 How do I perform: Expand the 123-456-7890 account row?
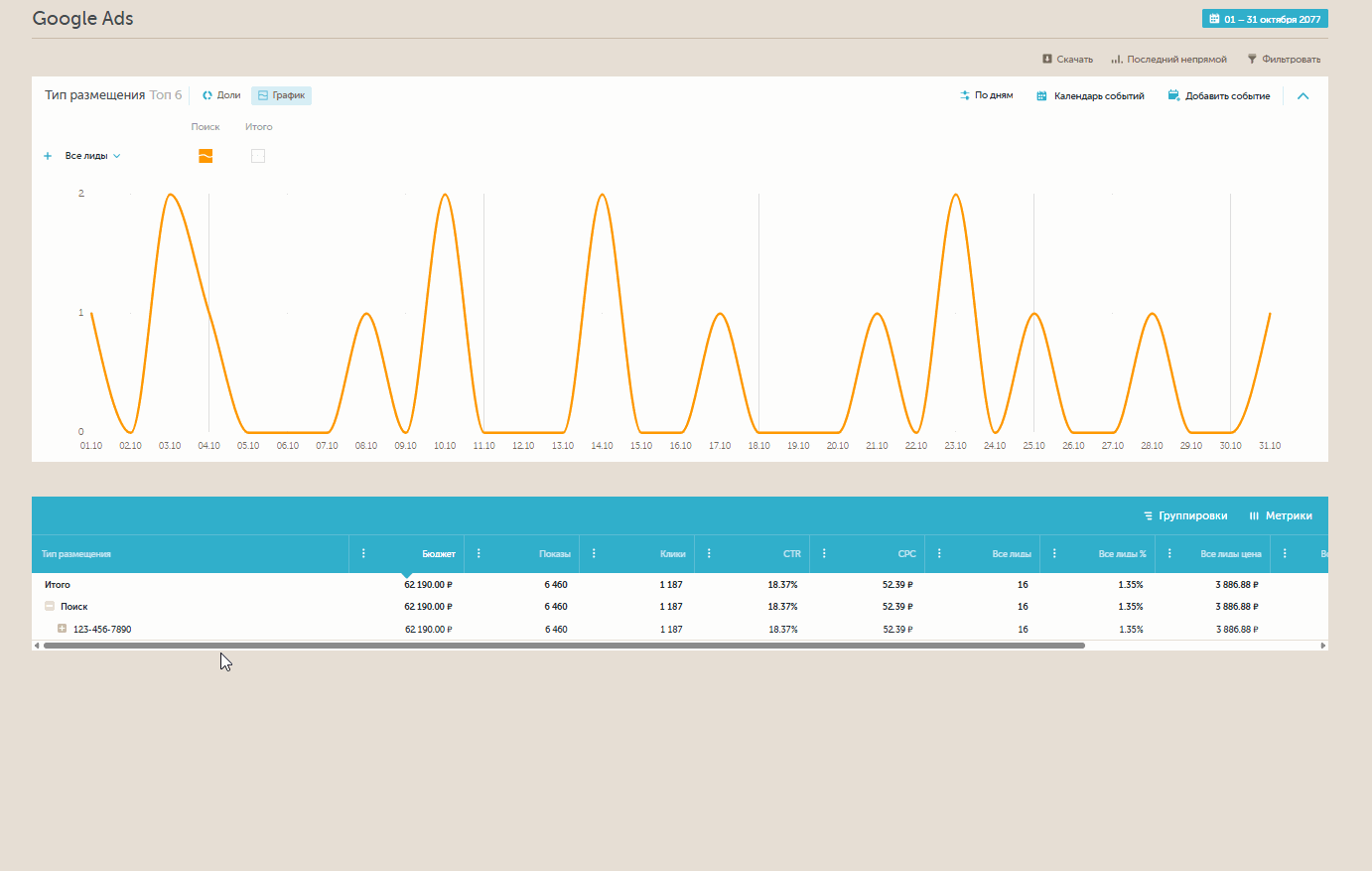pos(62,629)
